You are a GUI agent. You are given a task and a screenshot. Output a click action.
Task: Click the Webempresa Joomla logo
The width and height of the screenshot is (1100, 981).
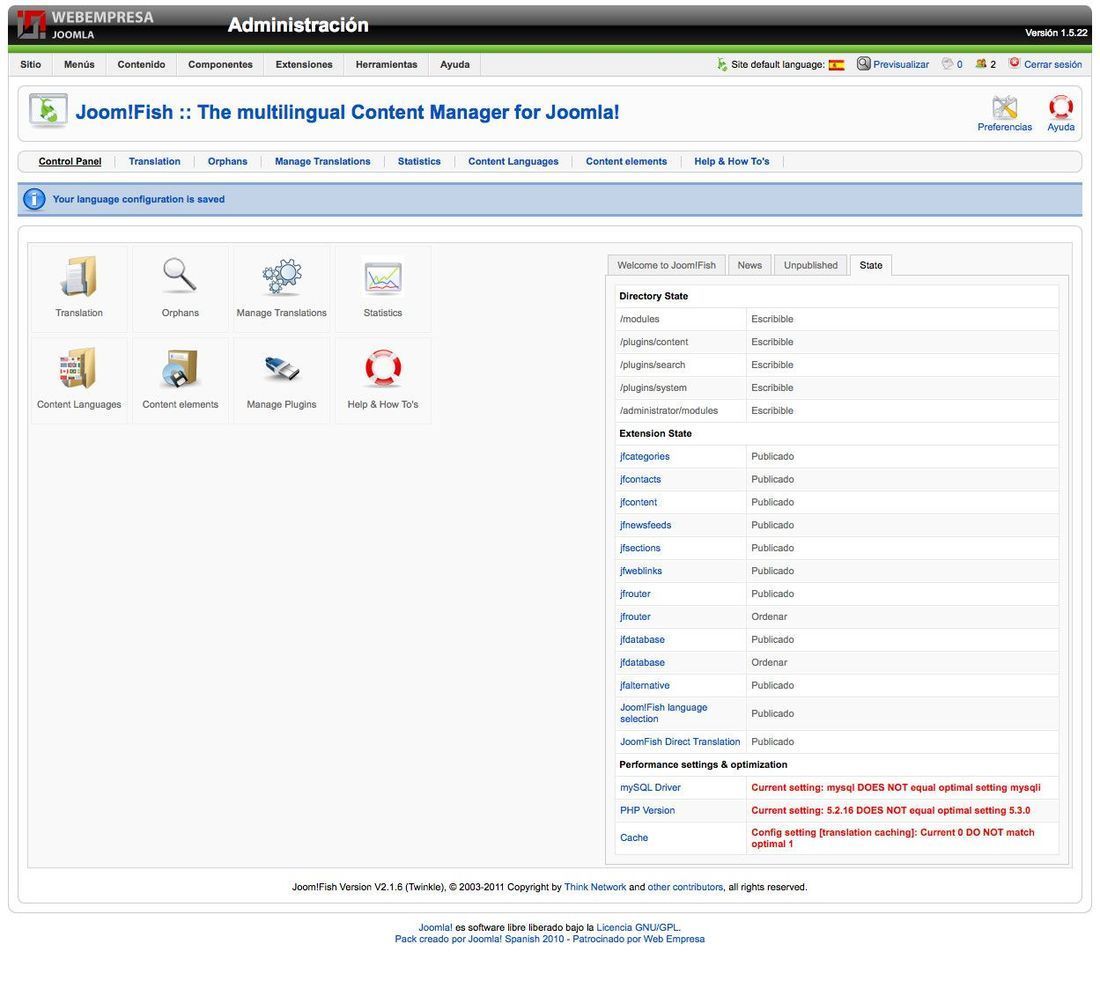pos(86,24)
